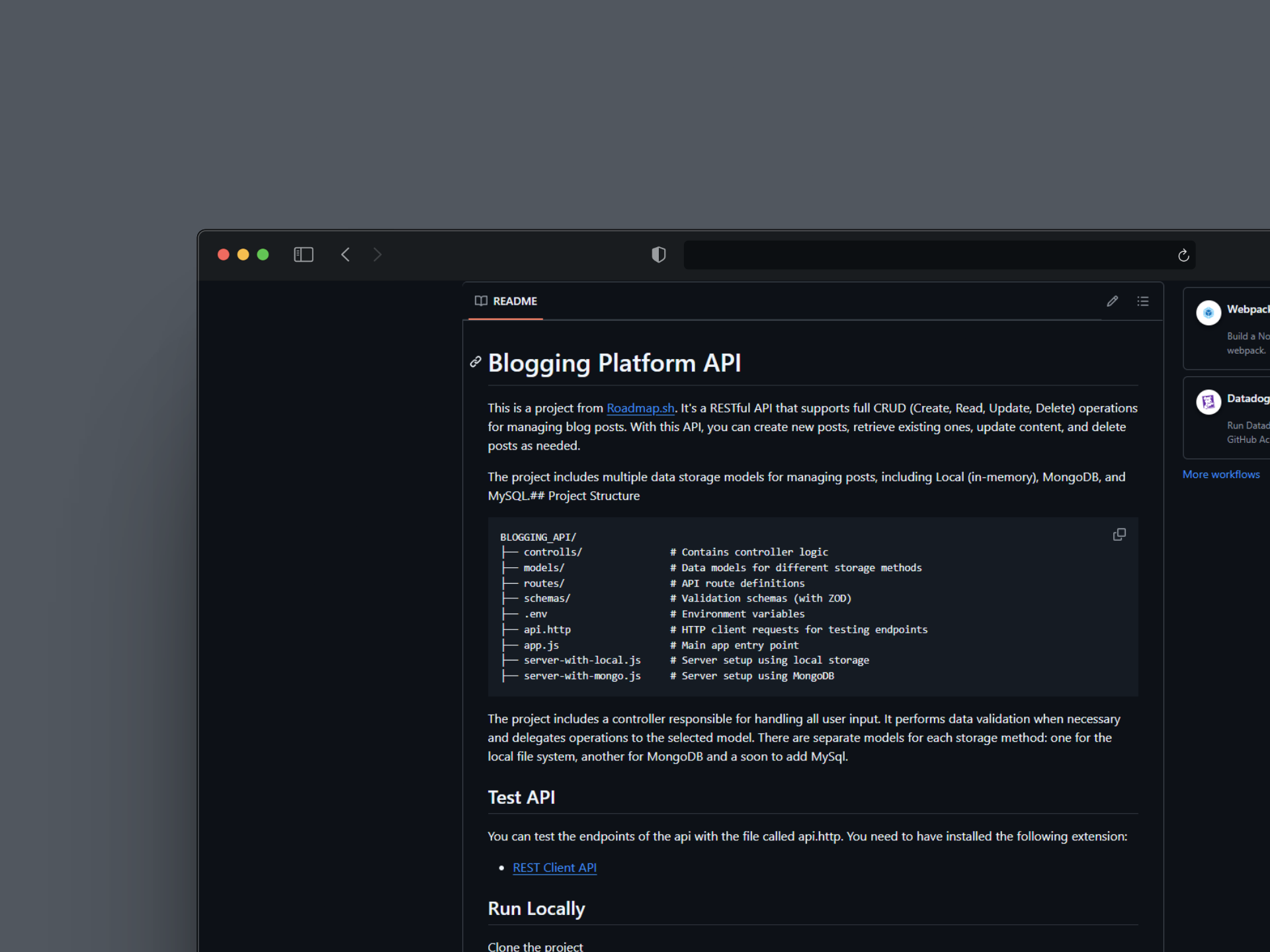Screen dimensions: 1270x952
Task: Select the README tab
Action: (506, 301)
